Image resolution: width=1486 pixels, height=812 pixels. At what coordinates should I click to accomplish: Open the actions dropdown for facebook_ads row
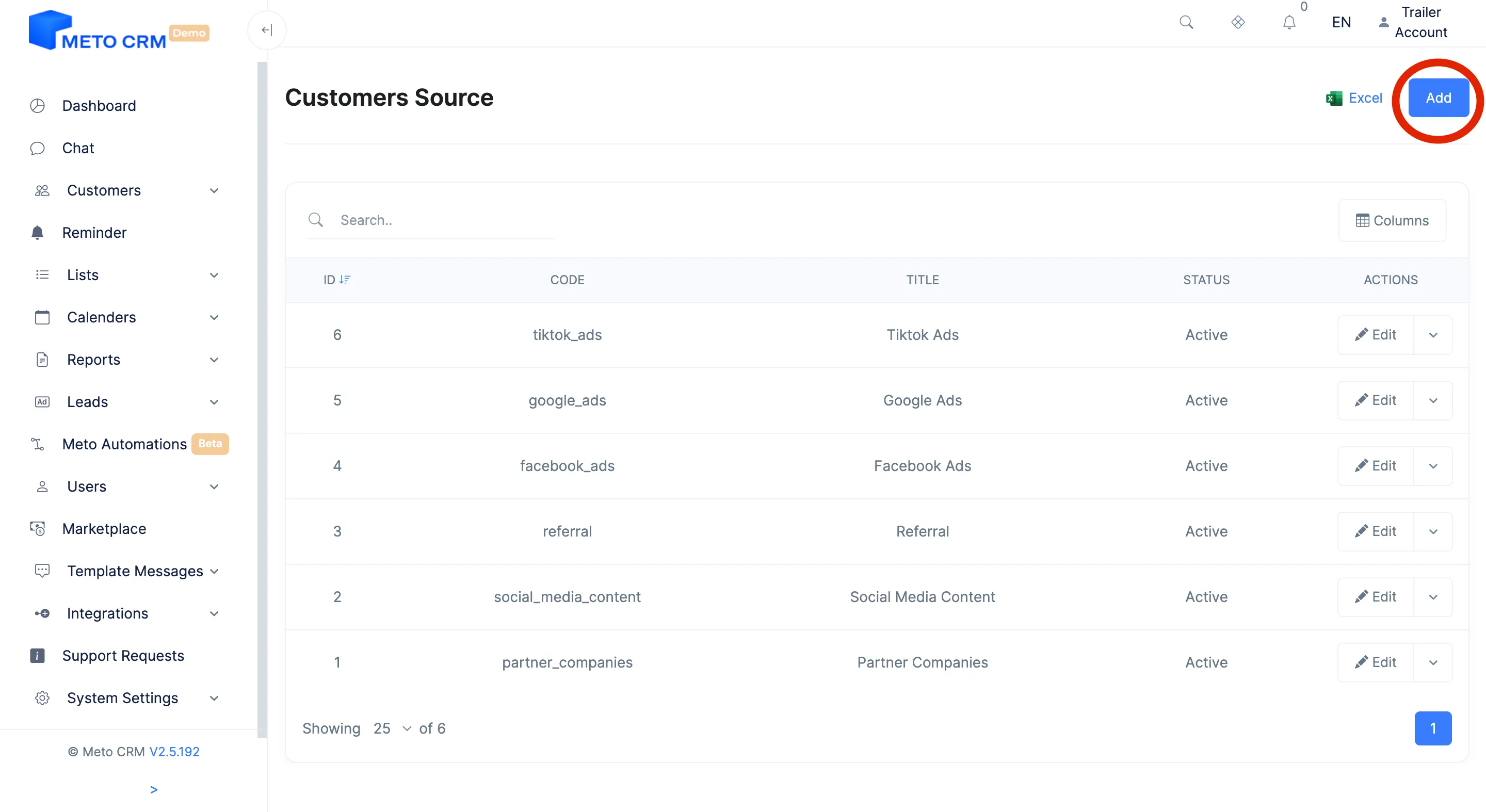(x=1433, y=466)
